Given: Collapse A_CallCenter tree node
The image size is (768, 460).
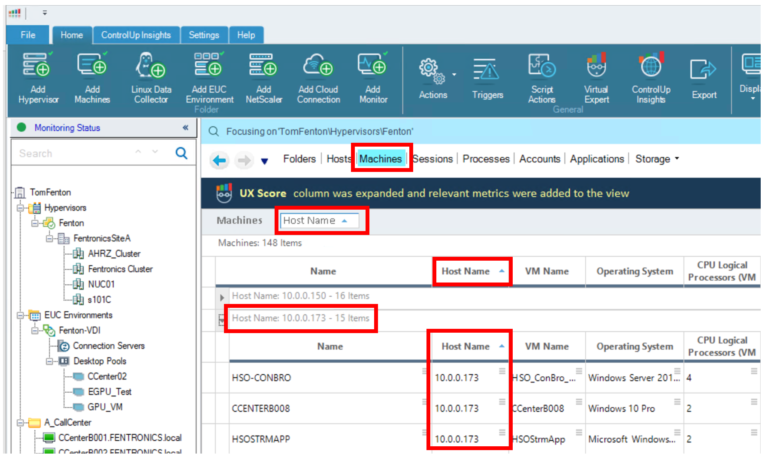Looking at the screenshot, I should point(21,423).
